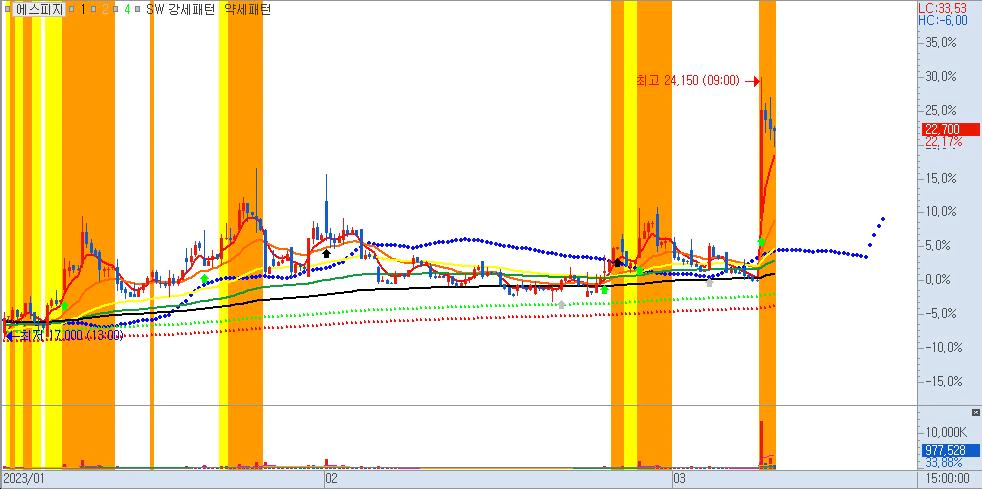Toggle the square marker before series 1
The width and height of the screenshot is (982, 489).
pyautogui.click(x=71, y=9)
